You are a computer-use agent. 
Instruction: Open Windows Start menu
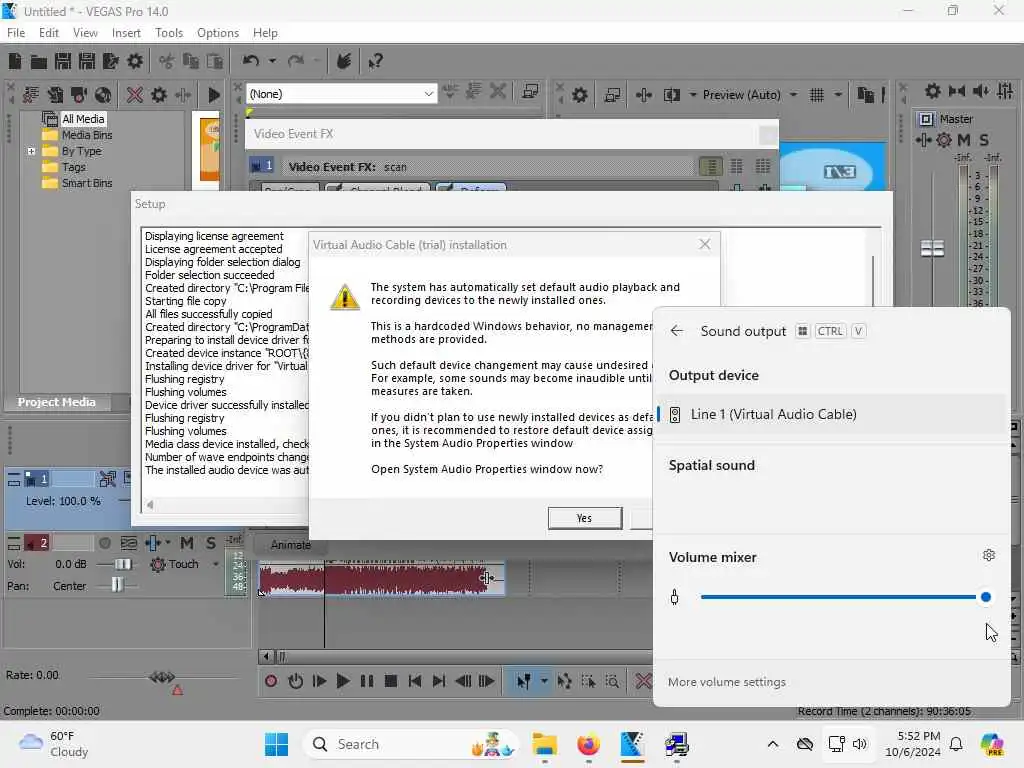pos(277,744)
